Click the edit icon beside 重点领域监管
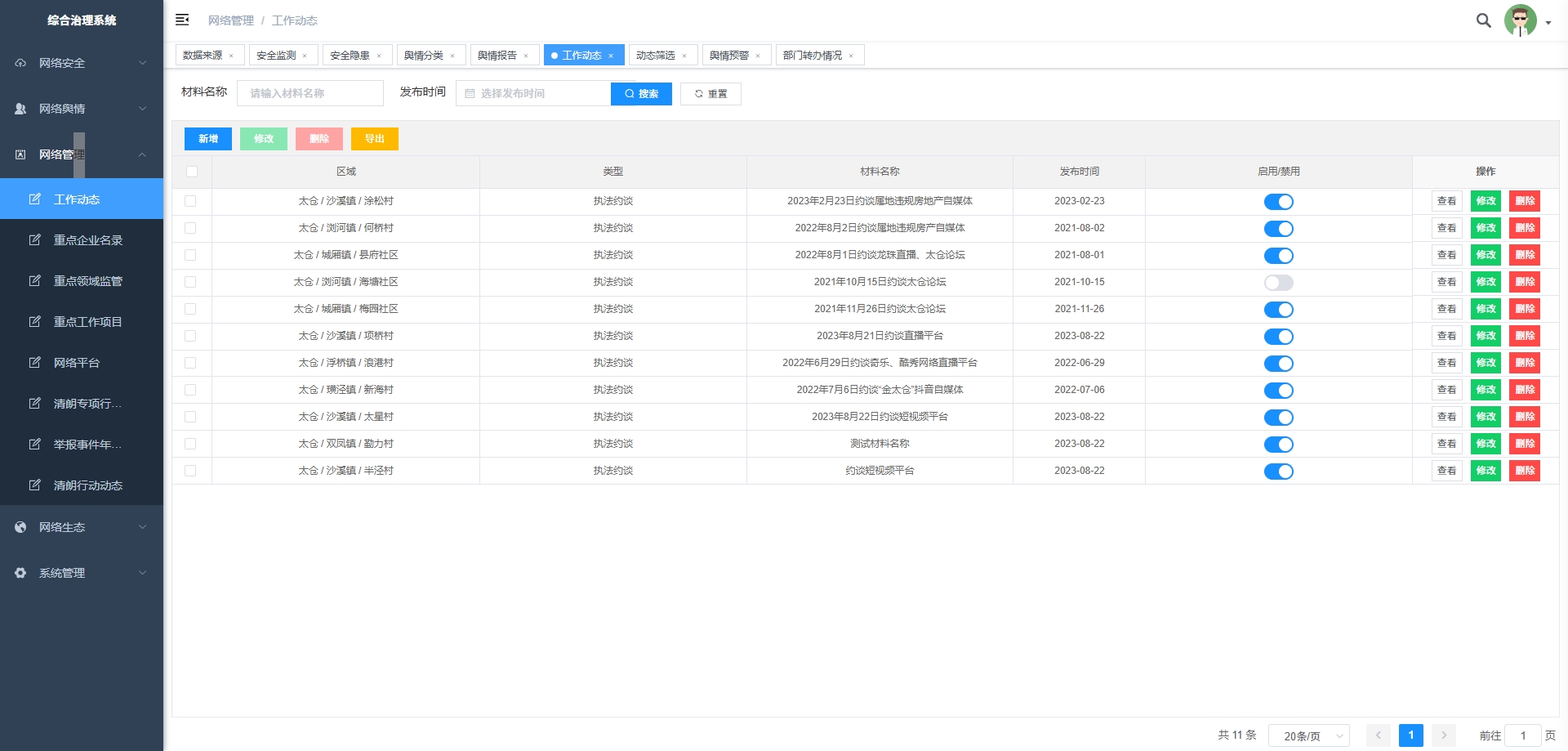1568x751 pixels. coord(34,280)
